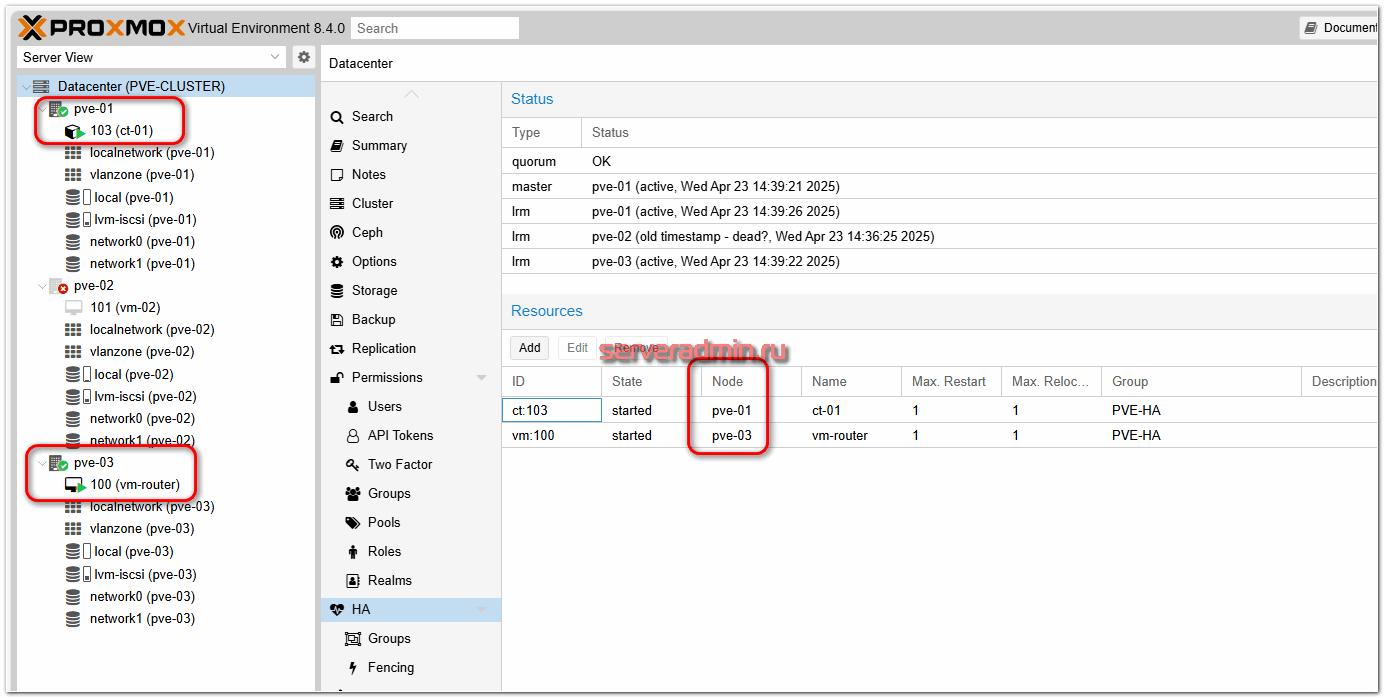
Task: Select localnetwork (pve-02) in the tree
Action: [151, 330]
